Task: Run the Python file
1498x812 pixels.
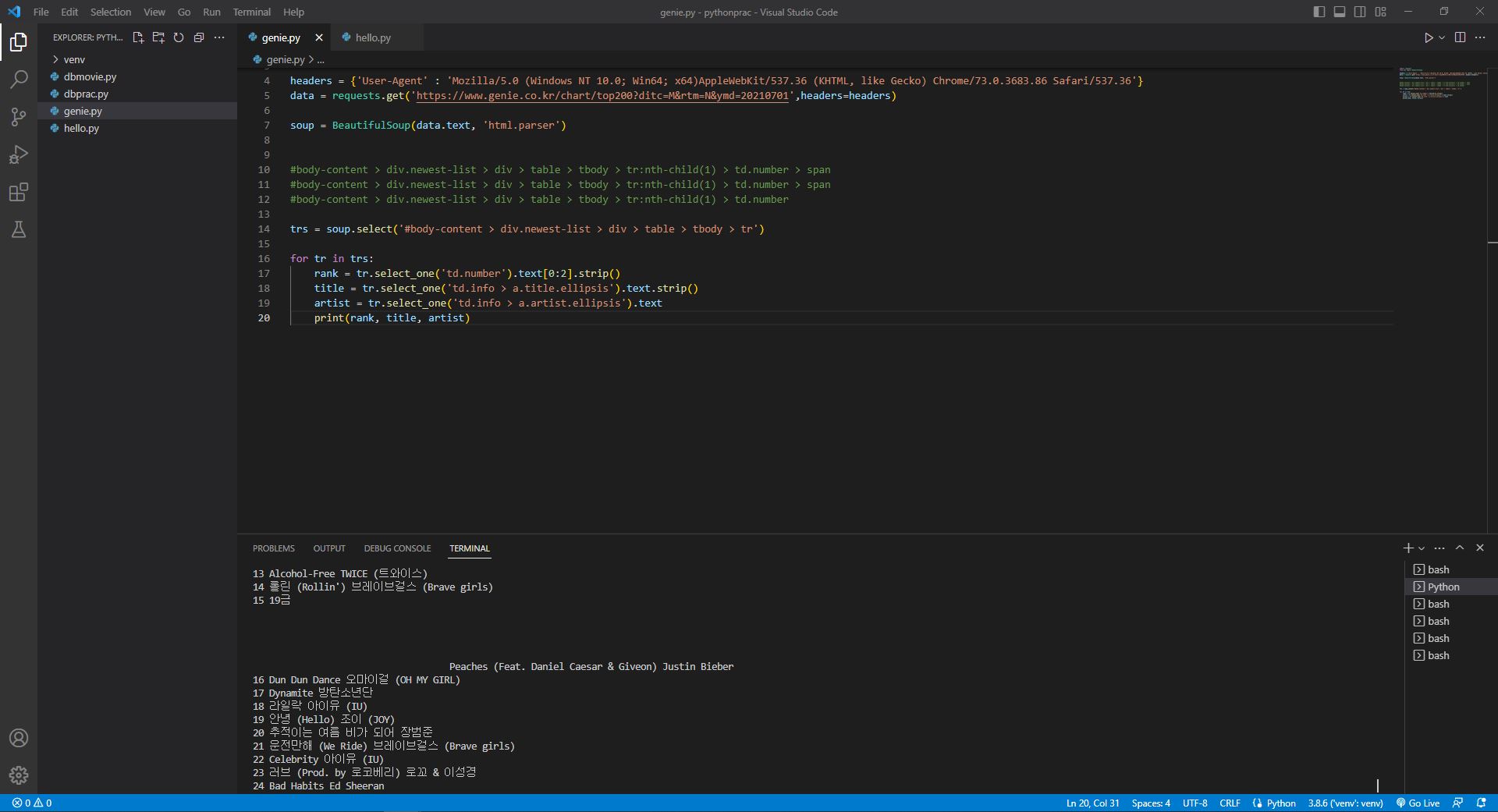Action: click(1428, 37)
